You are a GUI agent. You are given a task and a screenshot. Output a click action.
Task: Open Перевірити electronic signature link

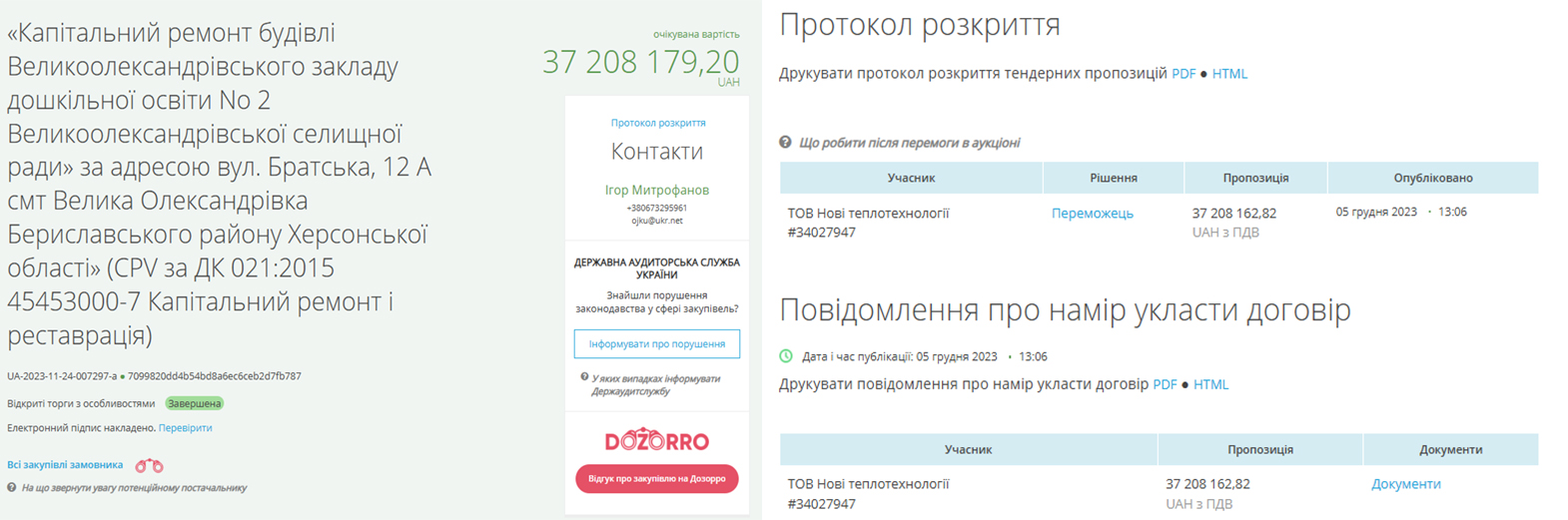[x=185, y=428]
